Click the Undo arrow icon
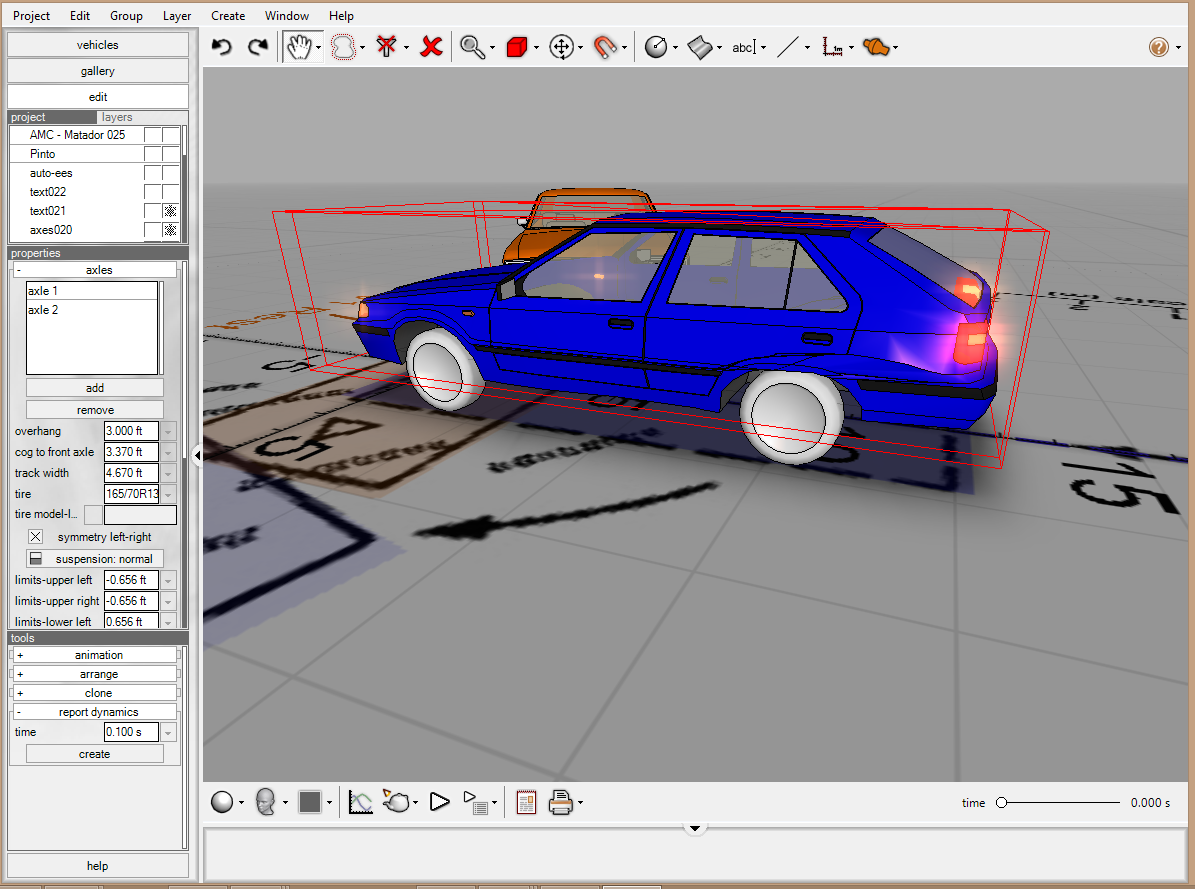The height and width of the screenshot is (889, 1195). pos(222,47)
